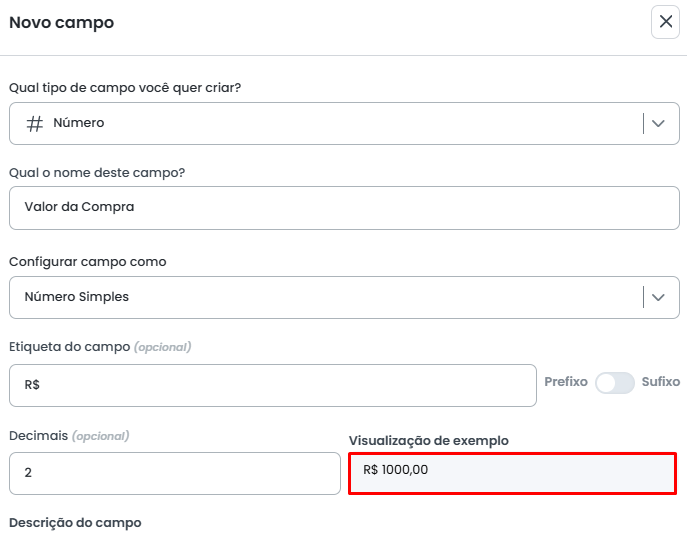Focus the Decimais input with value 2
The width and height of the screenshot is (687, 534).
[174, 473]
